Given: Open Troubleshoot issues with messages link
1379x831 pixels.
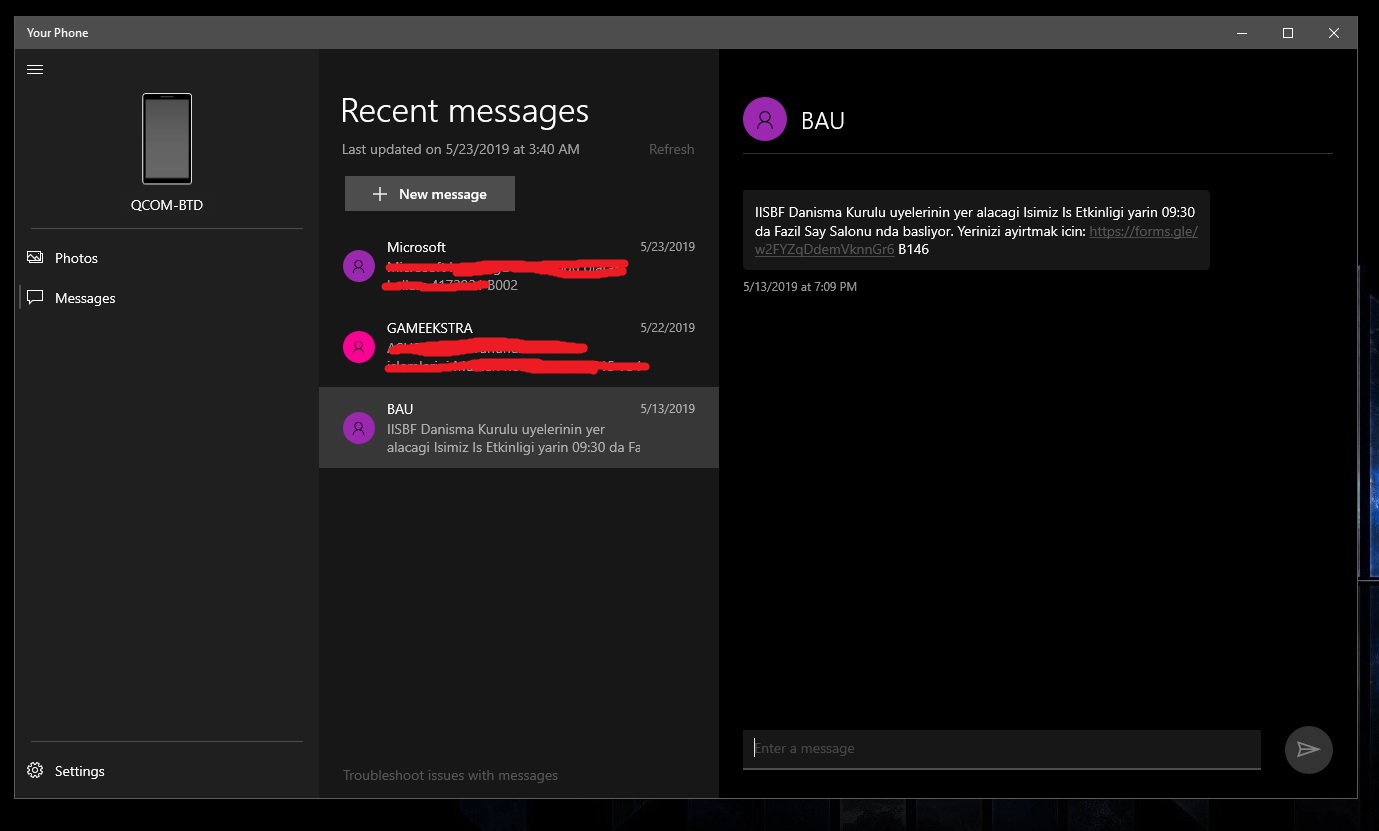Looking at the screenshot, I should [450, 775].
